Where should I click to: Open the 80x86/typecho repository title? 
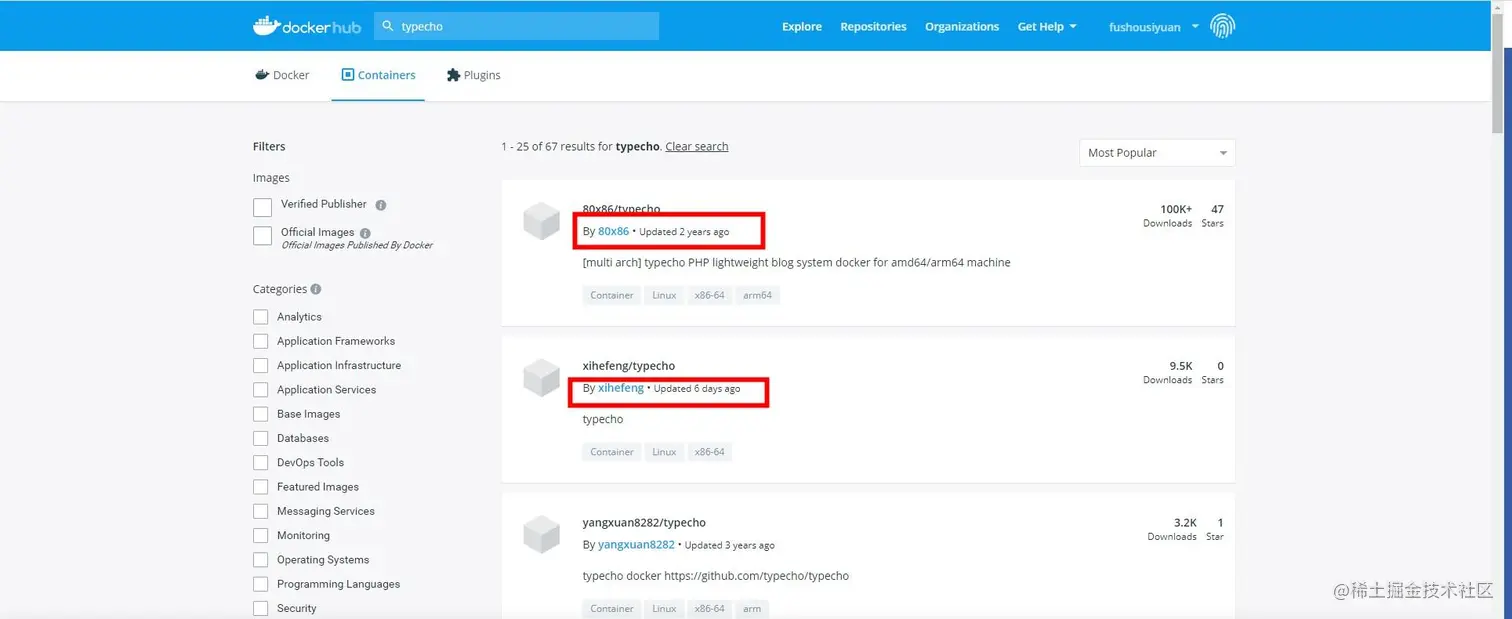tap(622, 209)
